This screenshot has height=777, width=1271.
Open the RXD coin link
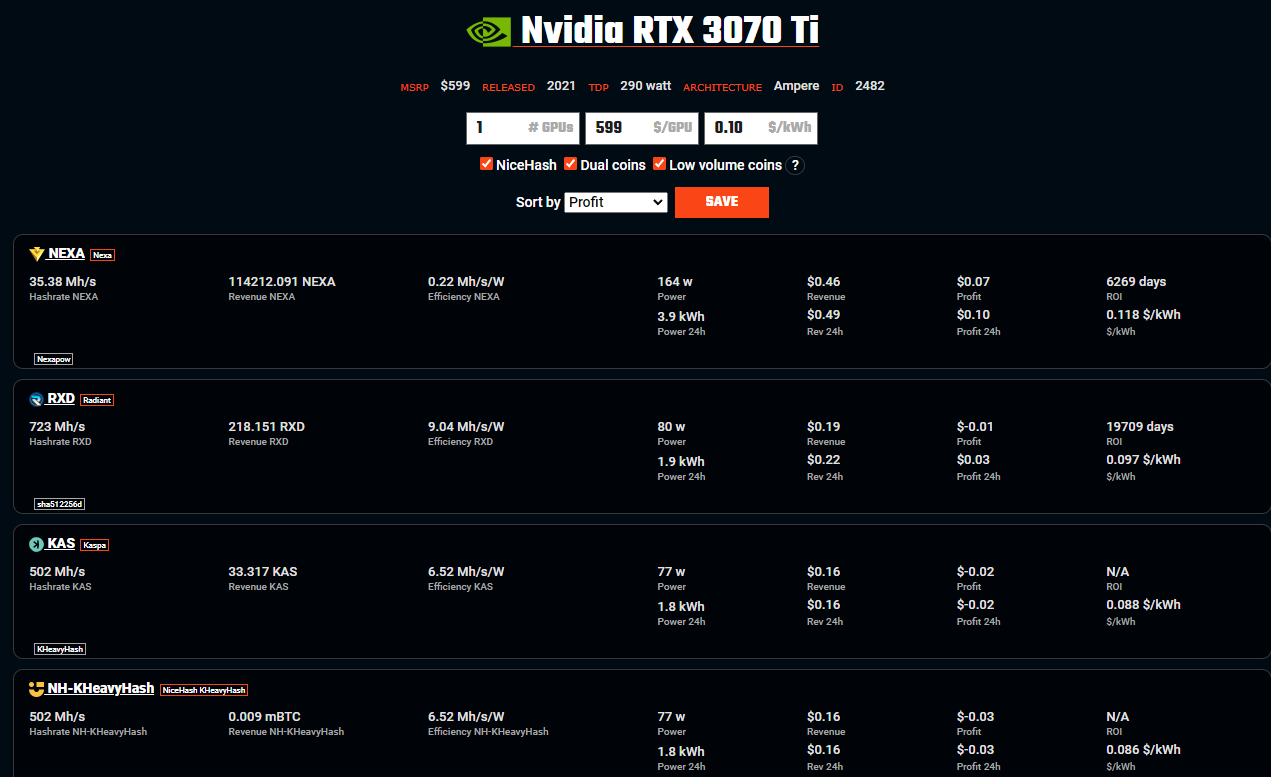(x=61, y=399)
